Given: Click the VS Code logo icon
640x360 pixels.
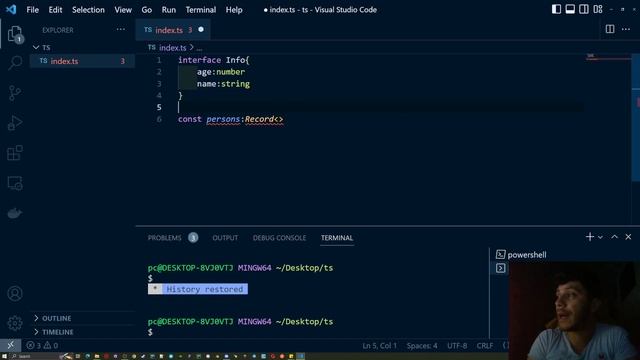Looking at the screenshot, I should 11,9.
